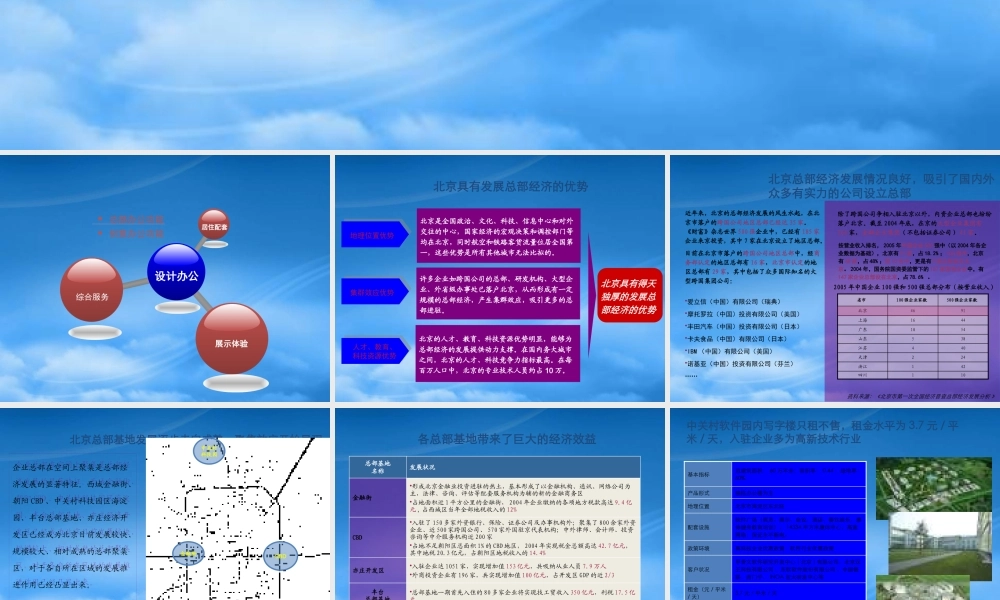Open slide titled 北京总部经济发展情况良好
1000x600 pixels.
click(x=835, y=278)
